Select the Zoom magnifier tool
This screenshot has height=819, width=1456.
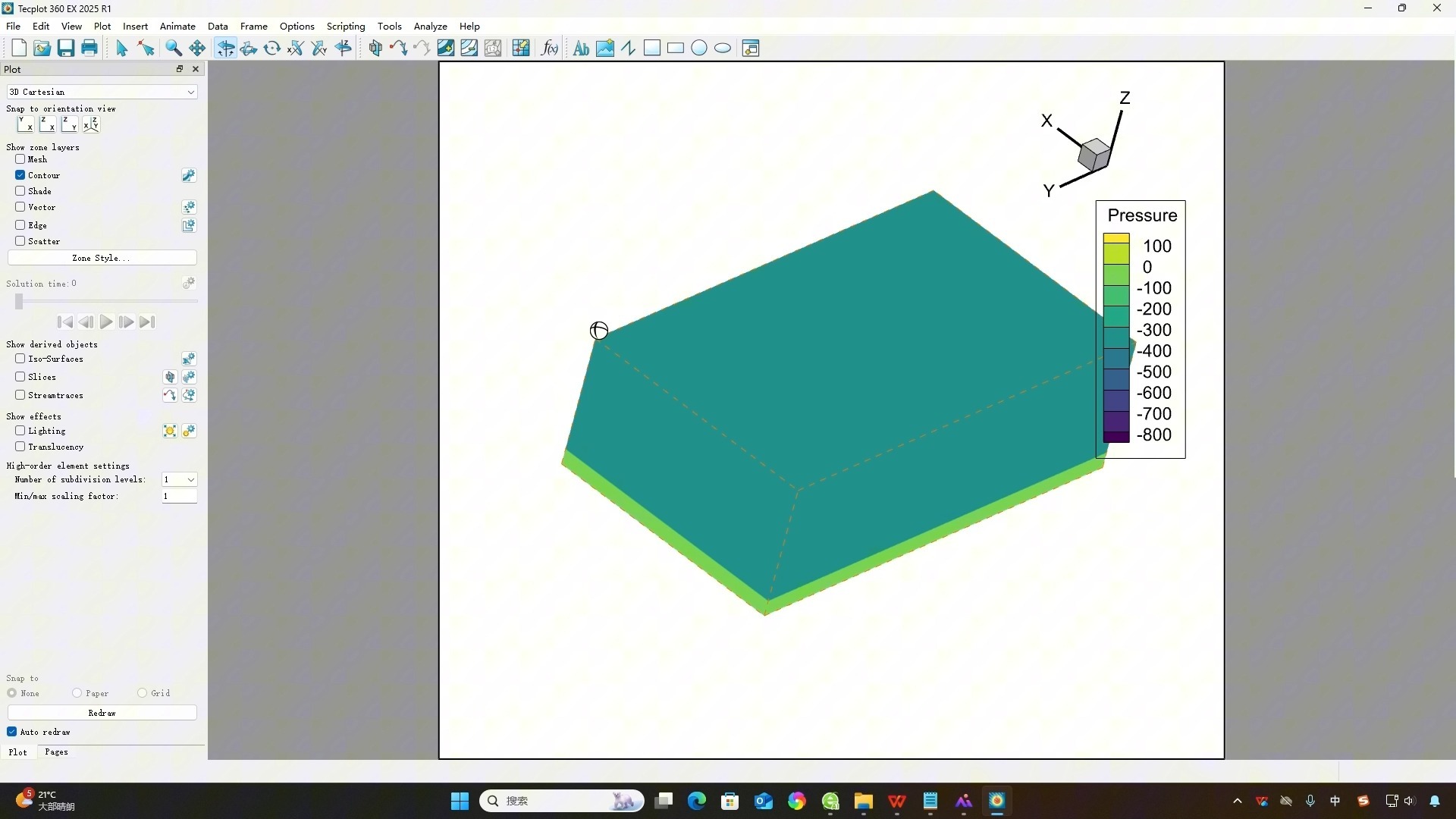coord(174,49)
